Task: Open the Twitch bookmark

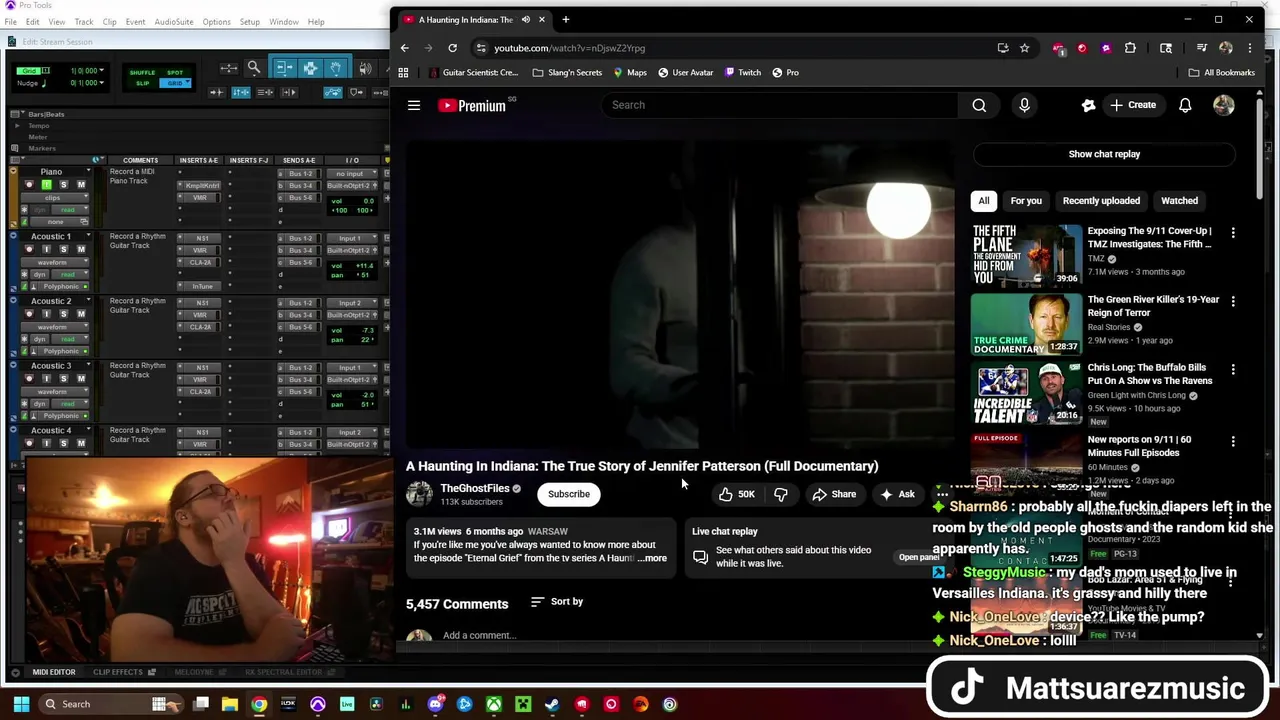Action: tap(742, 72)
